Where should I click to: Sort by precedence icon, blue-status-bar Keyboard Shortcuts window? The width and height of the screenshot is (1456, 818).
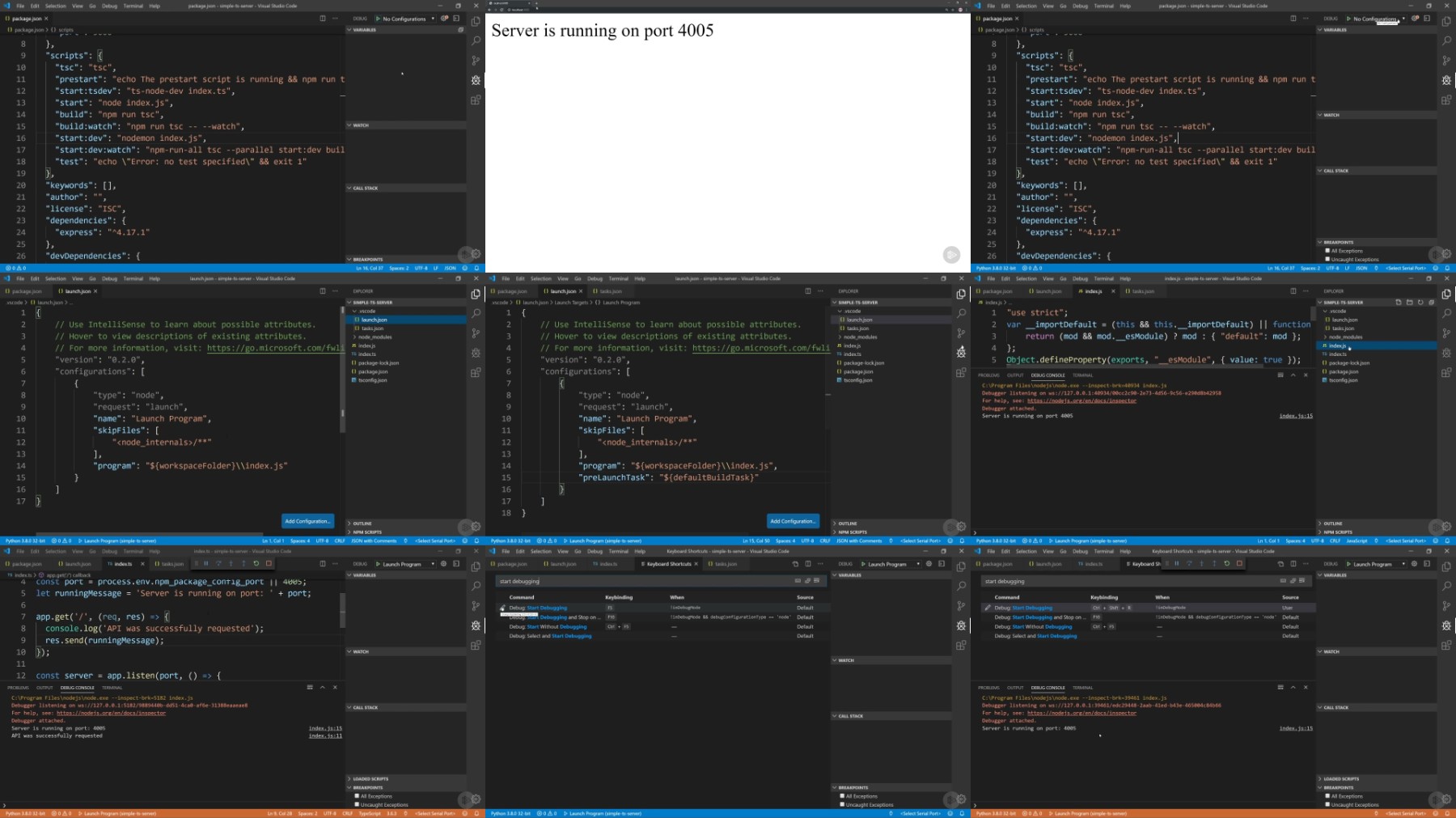tap(807, 581)
